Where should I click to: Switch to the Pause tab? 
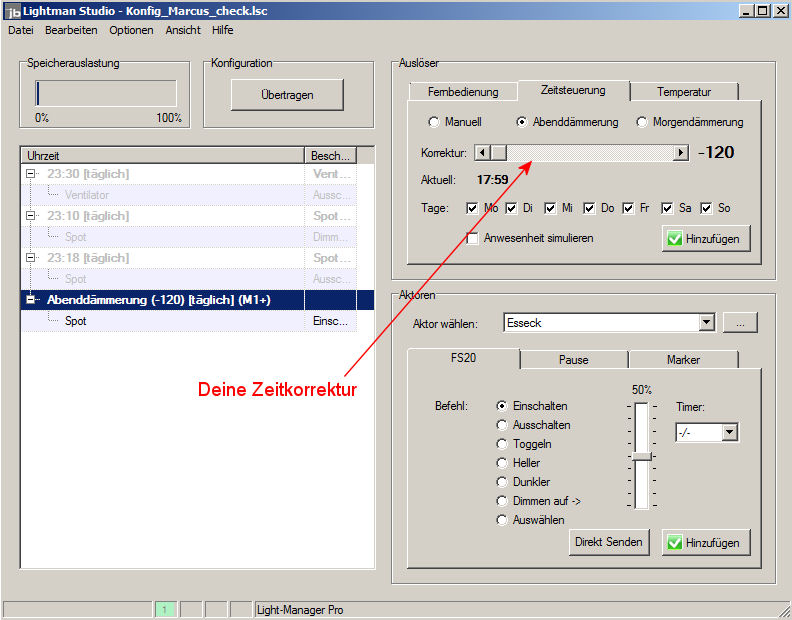[x=574, y=360]
